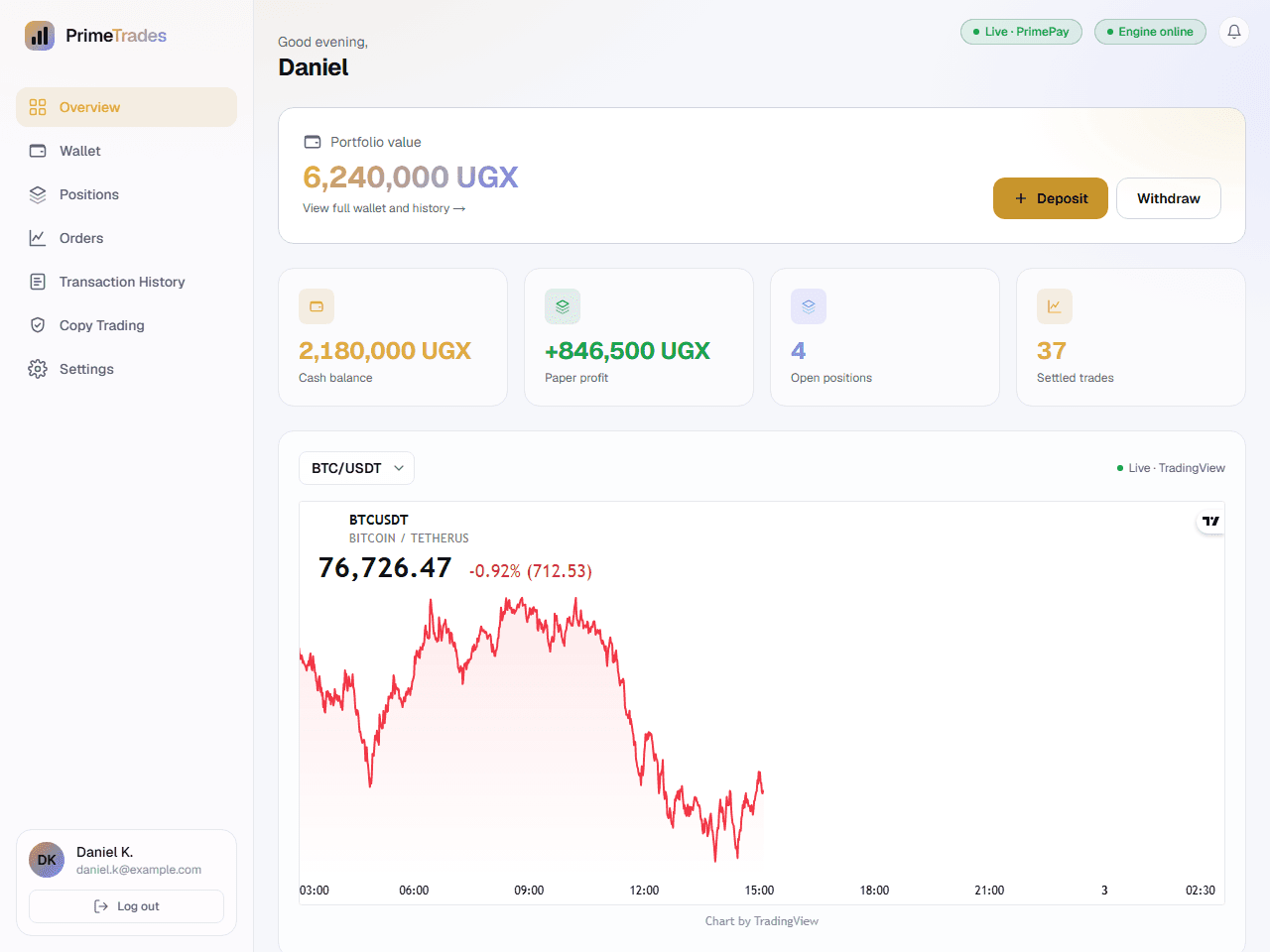
Task: Click the Positions layers icon in the sidebar
Action: click(38, 194)
